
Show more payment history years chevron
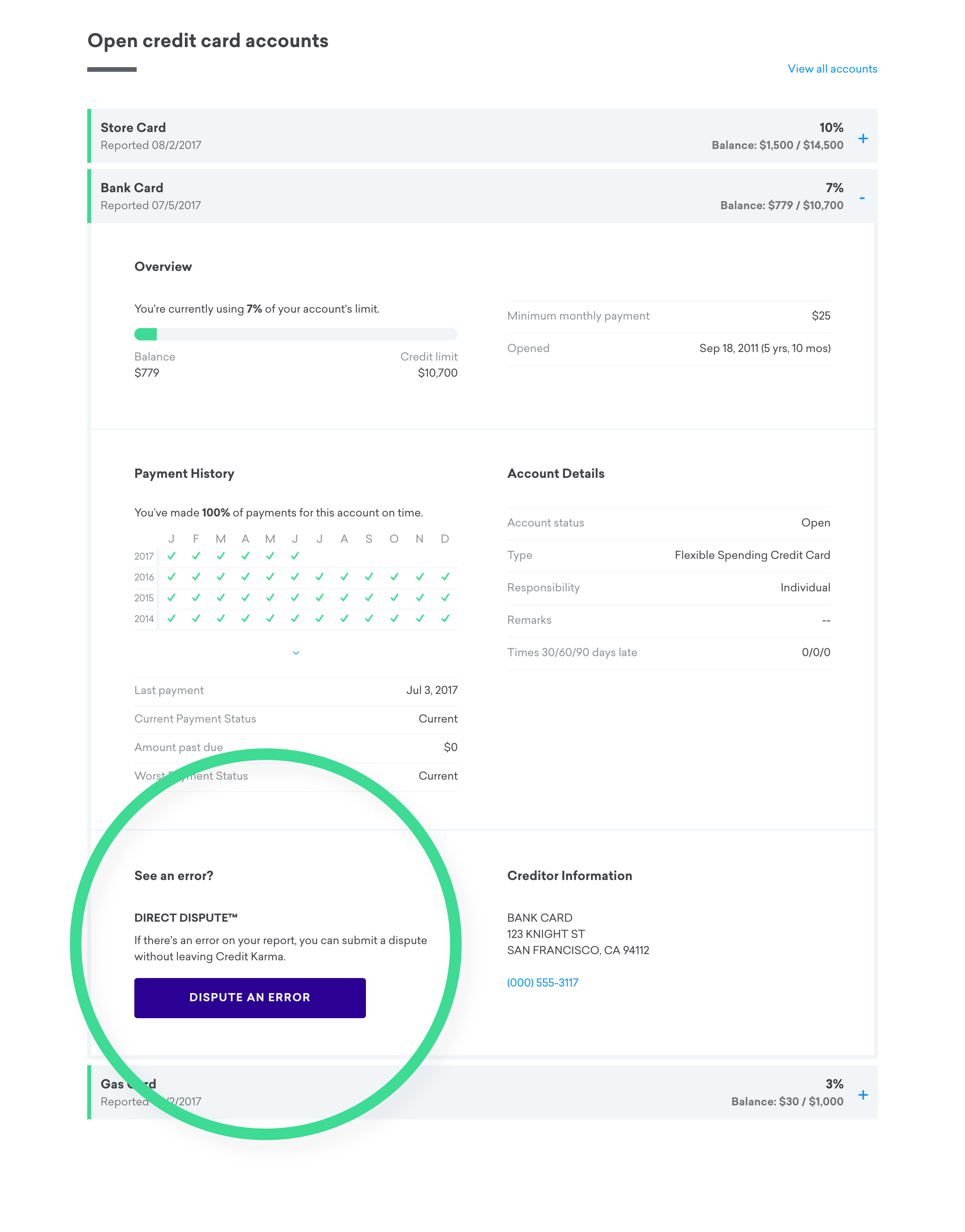click(296, 653)
